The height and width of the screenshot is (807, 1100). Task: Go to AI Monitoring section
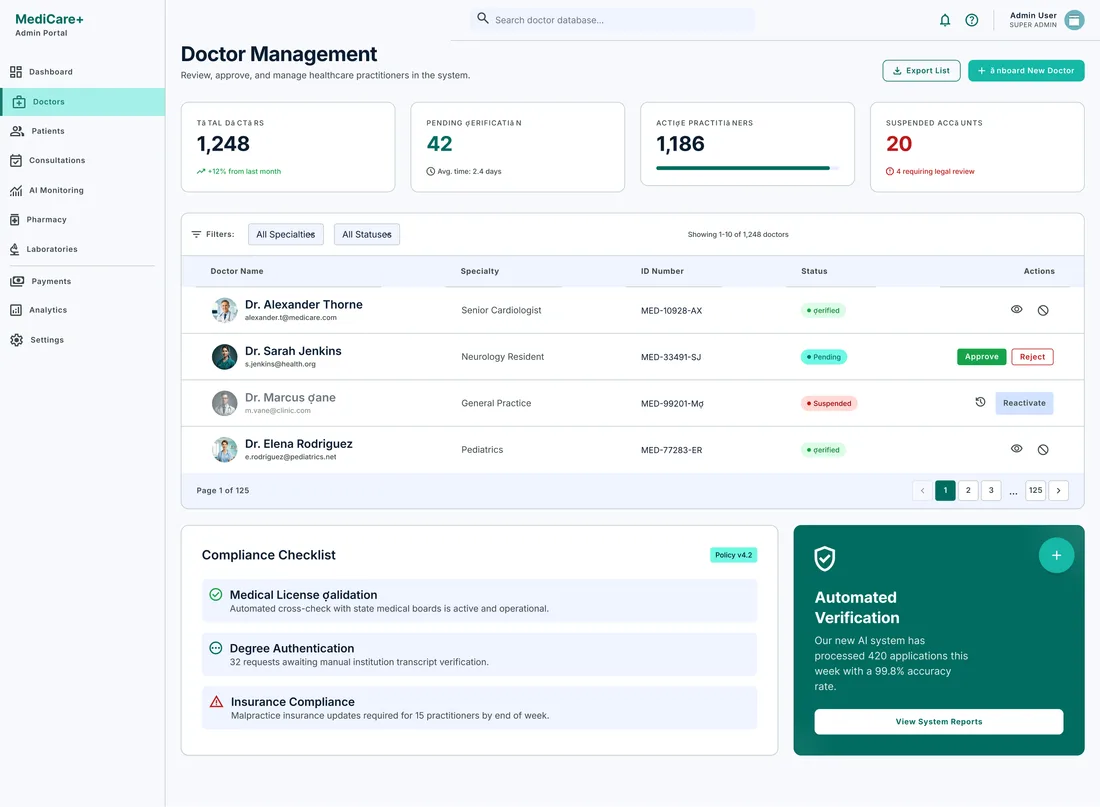click(x=83, y=190)
